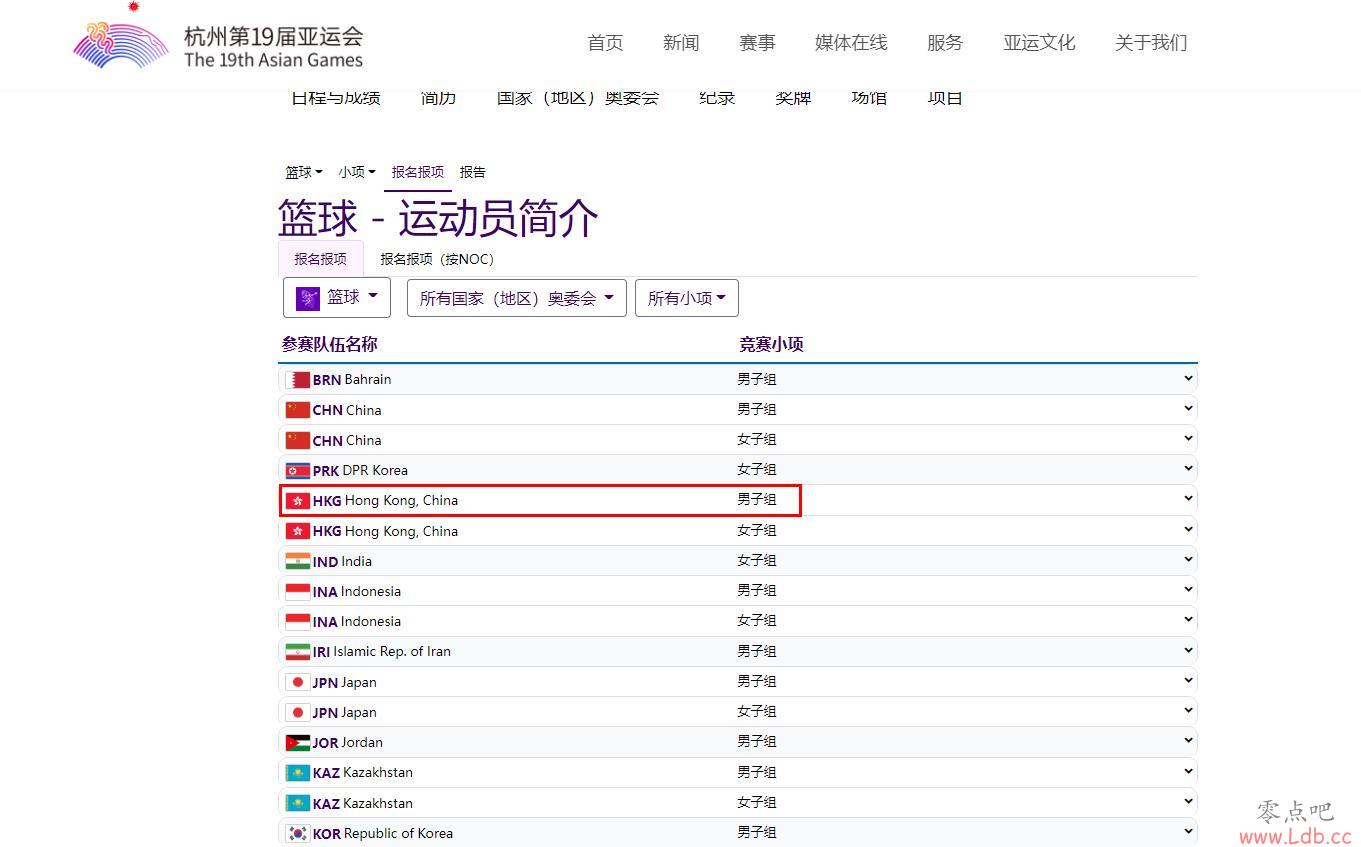
Task: Click PRK DPR Korea team name
Action: click(360, 470)
